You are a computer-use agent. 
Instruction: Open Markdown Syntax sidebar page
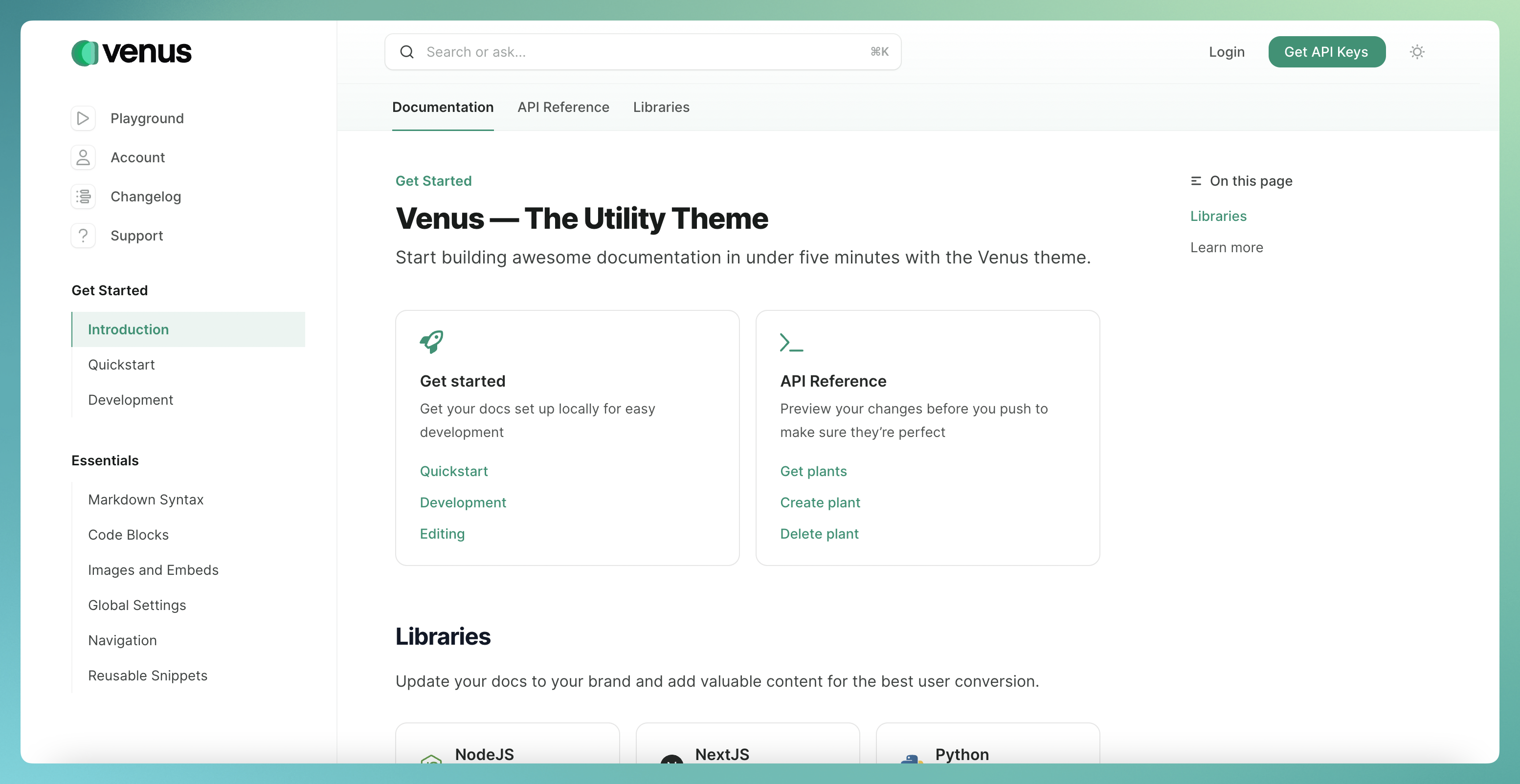146,500
